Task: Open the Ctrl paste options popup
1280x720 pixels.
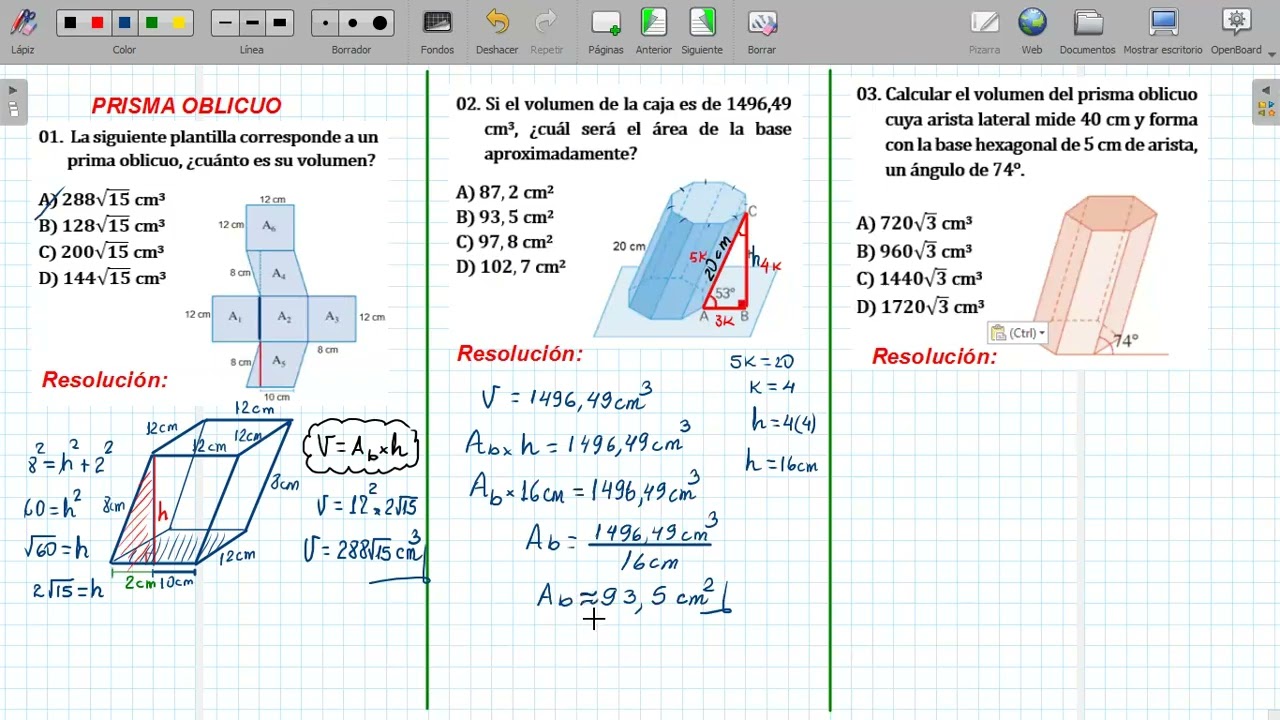Action: [x=1017, y=333]
